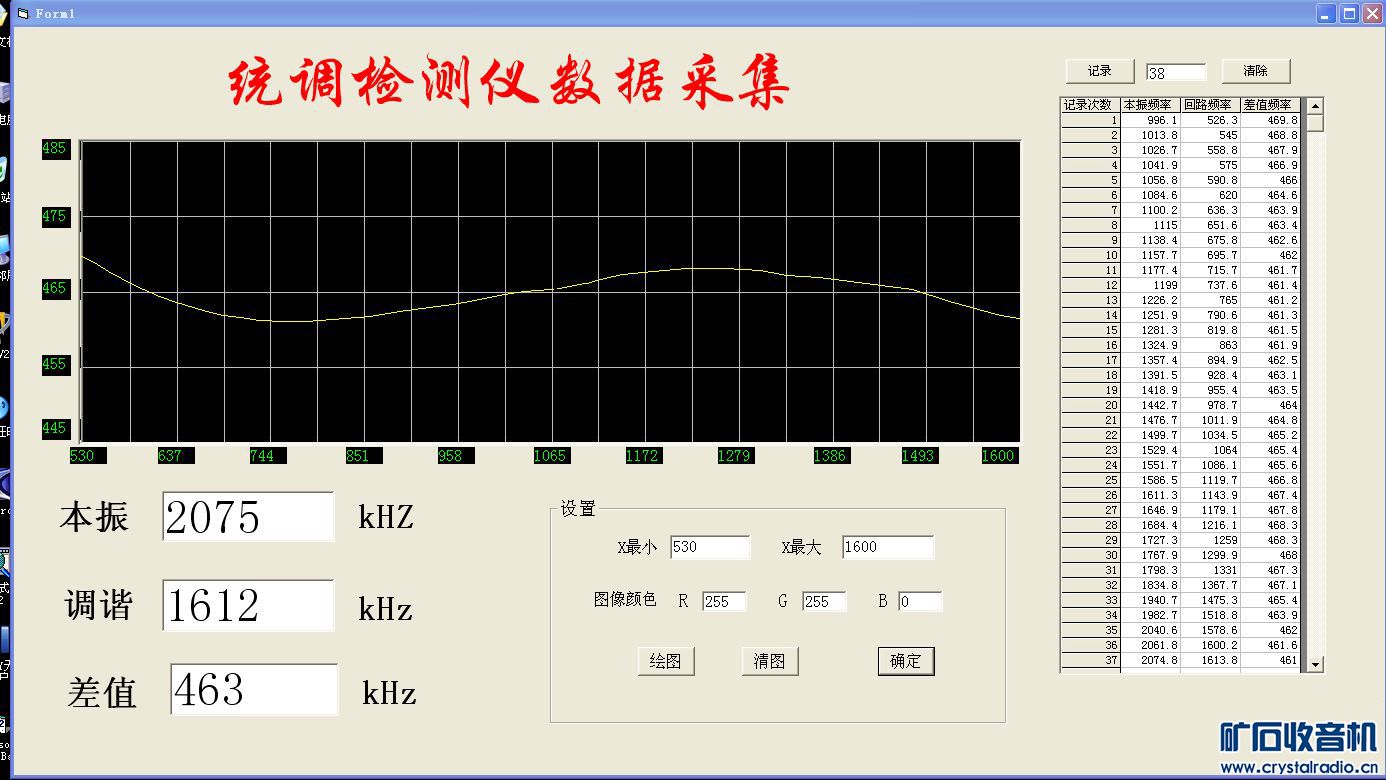Click the data table scrollbar thumb
The height and width of the screenshot is (780, 1386).
click(x=1315, y=123)
